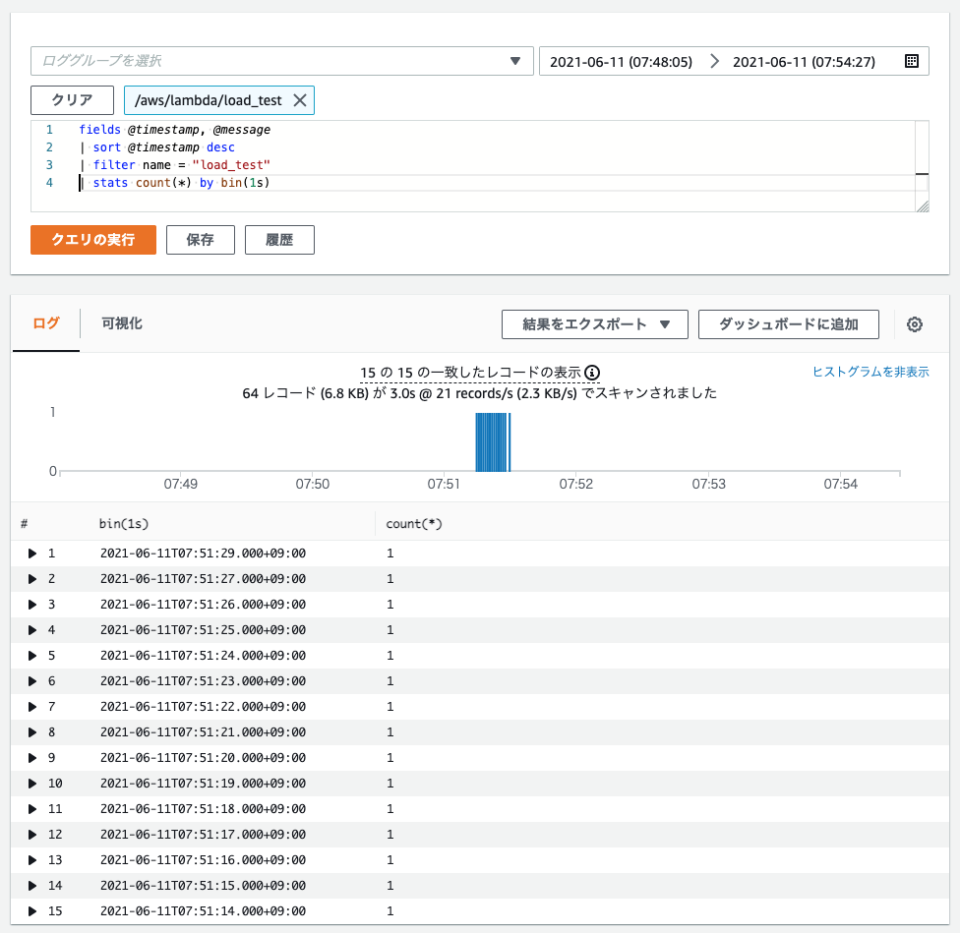Image resolution: width=960 pixels, height=933 pixels.
Task: Open the settings gear icon
Action: coord(914,324)
